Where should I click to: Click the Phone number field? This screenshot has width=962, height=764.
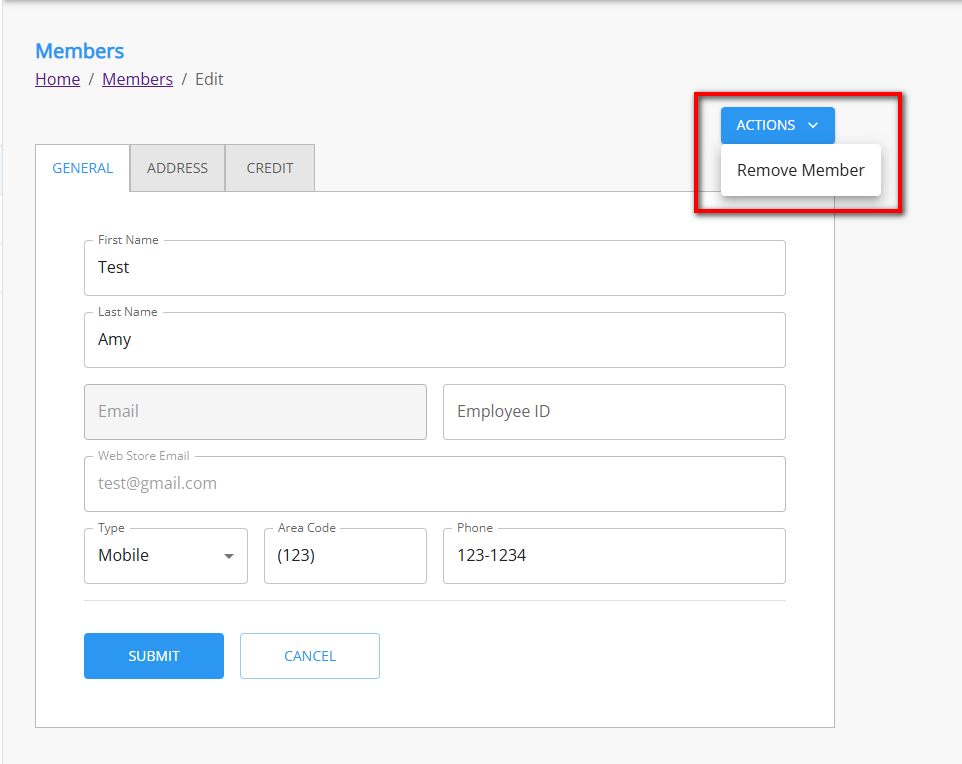(613, 556)
